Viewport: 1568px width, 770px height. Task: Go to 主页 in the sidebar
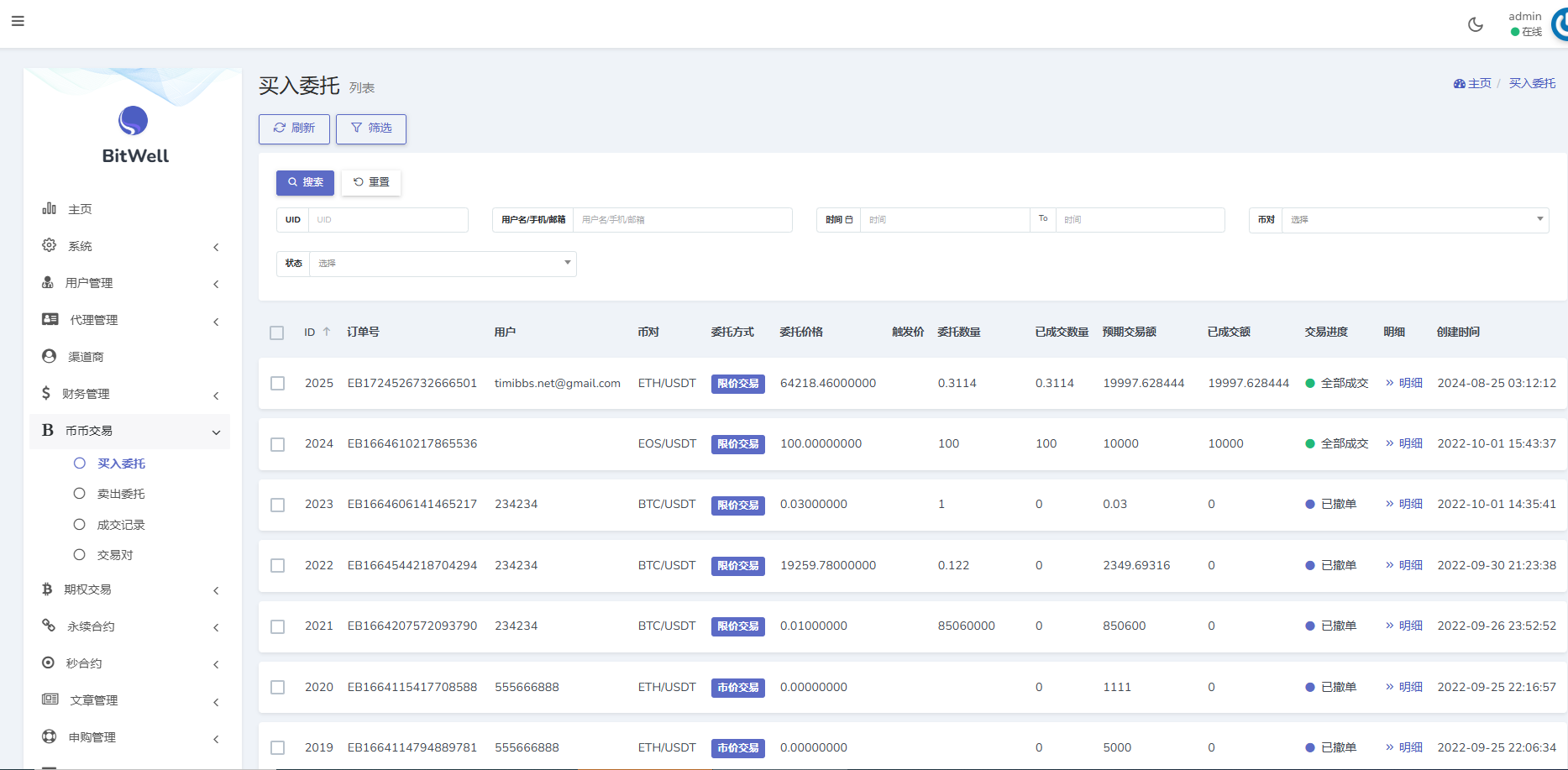(80, 209)
